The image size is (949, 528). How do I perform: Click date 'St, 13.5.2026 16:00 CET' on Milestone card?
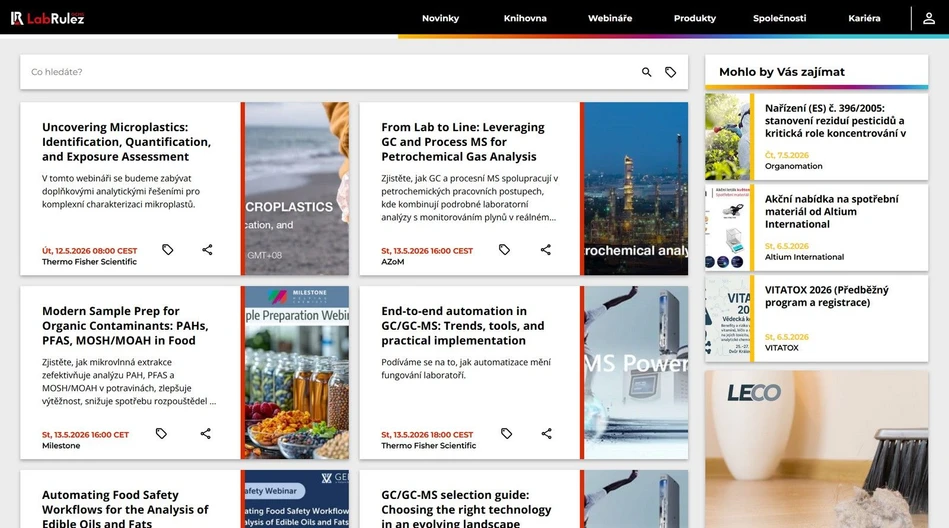pyautogui.click(x=85, y=435)
